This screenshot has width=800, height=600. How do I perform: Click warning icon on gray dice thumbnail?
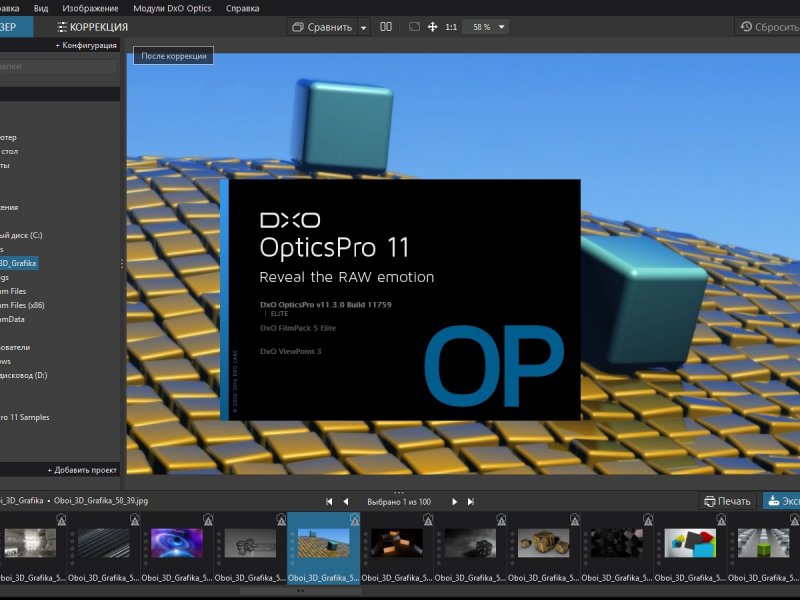pos(502,519)
